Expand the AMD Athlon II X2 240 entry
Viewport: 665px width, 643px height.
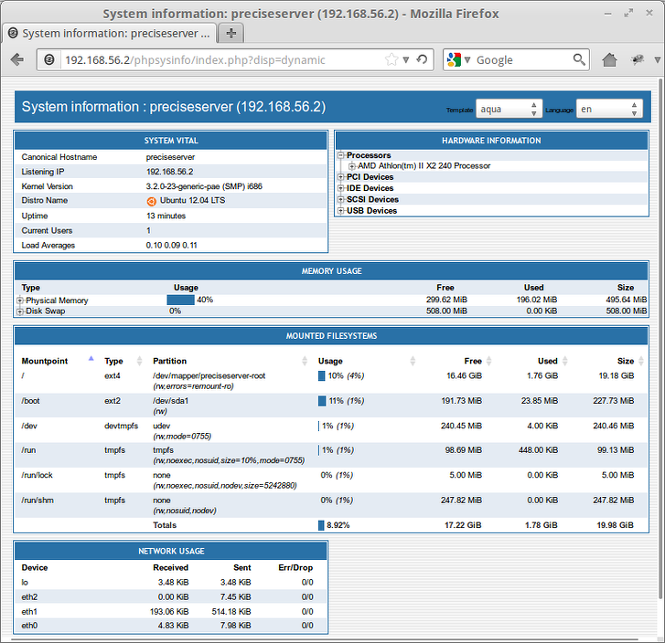click(352, 166)
